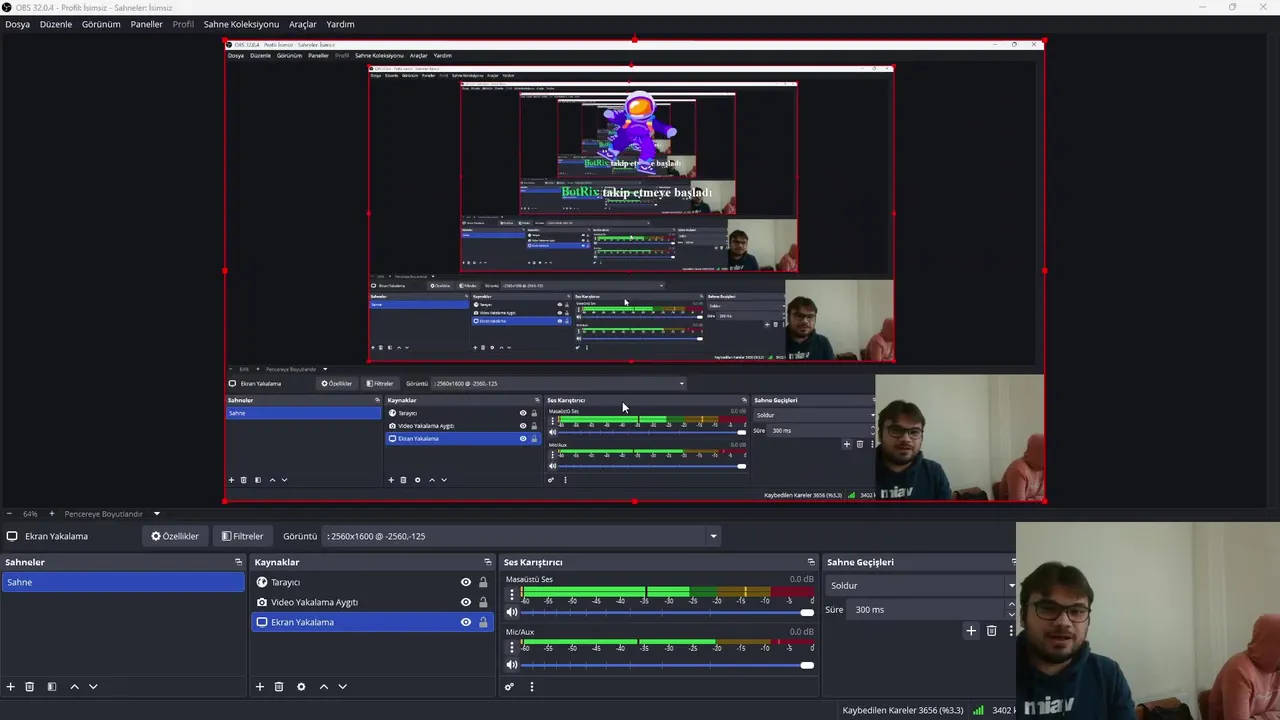The height and width of the screenshot is (720, 1280).
Task: Zoom in the preview with plus icon
Action: point(52,514)
